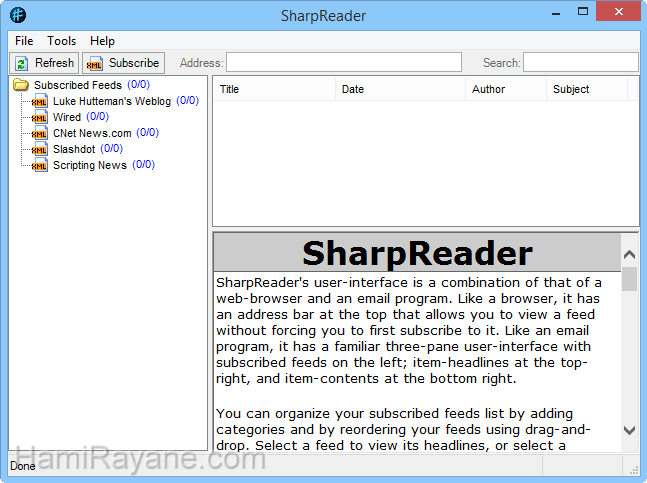This screenshot has height=483, width=647.
Task: Select the Subscribed Feeds folder icon
Action: coord(21,85)
